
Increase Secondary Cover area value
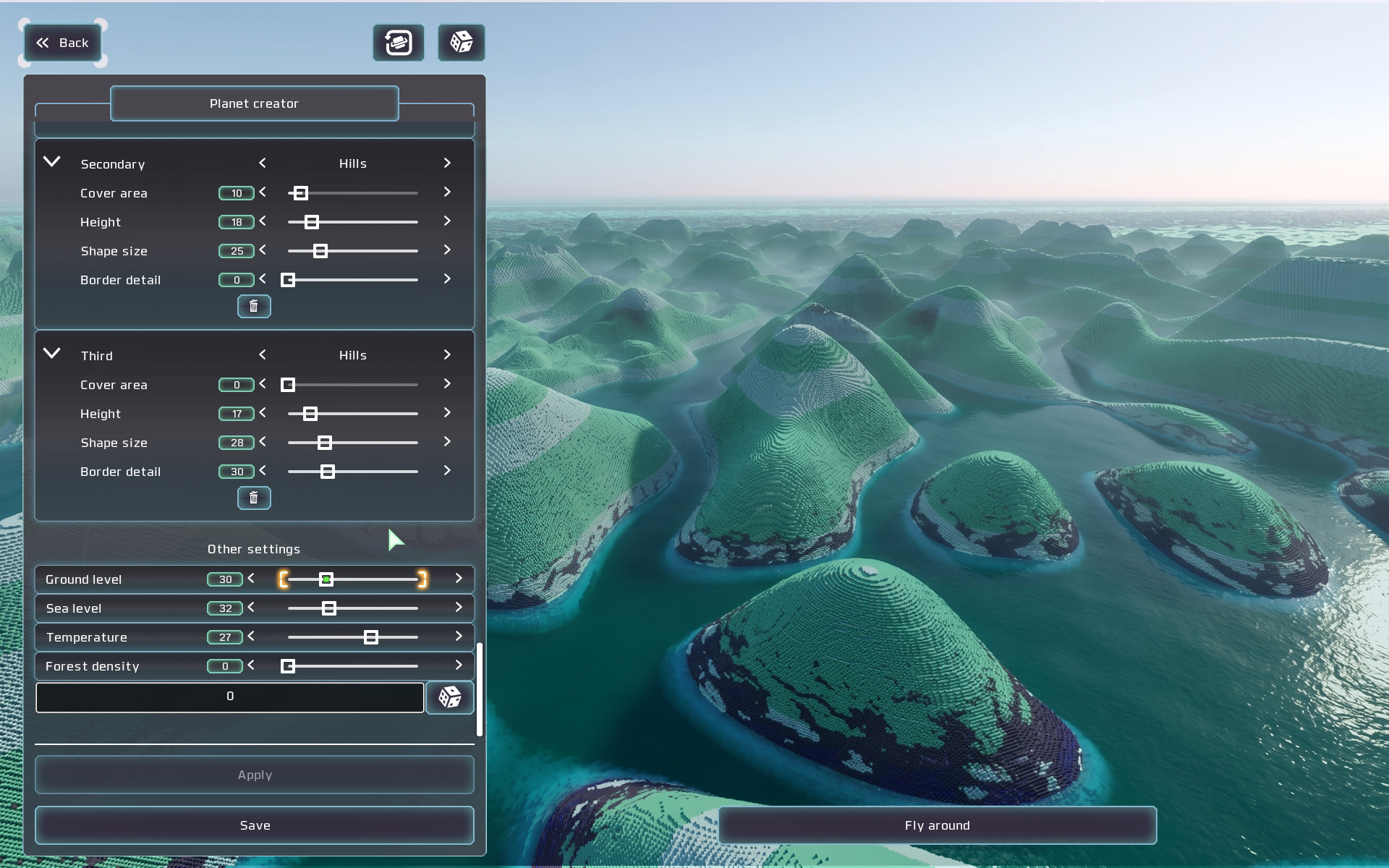coord(447,192)
